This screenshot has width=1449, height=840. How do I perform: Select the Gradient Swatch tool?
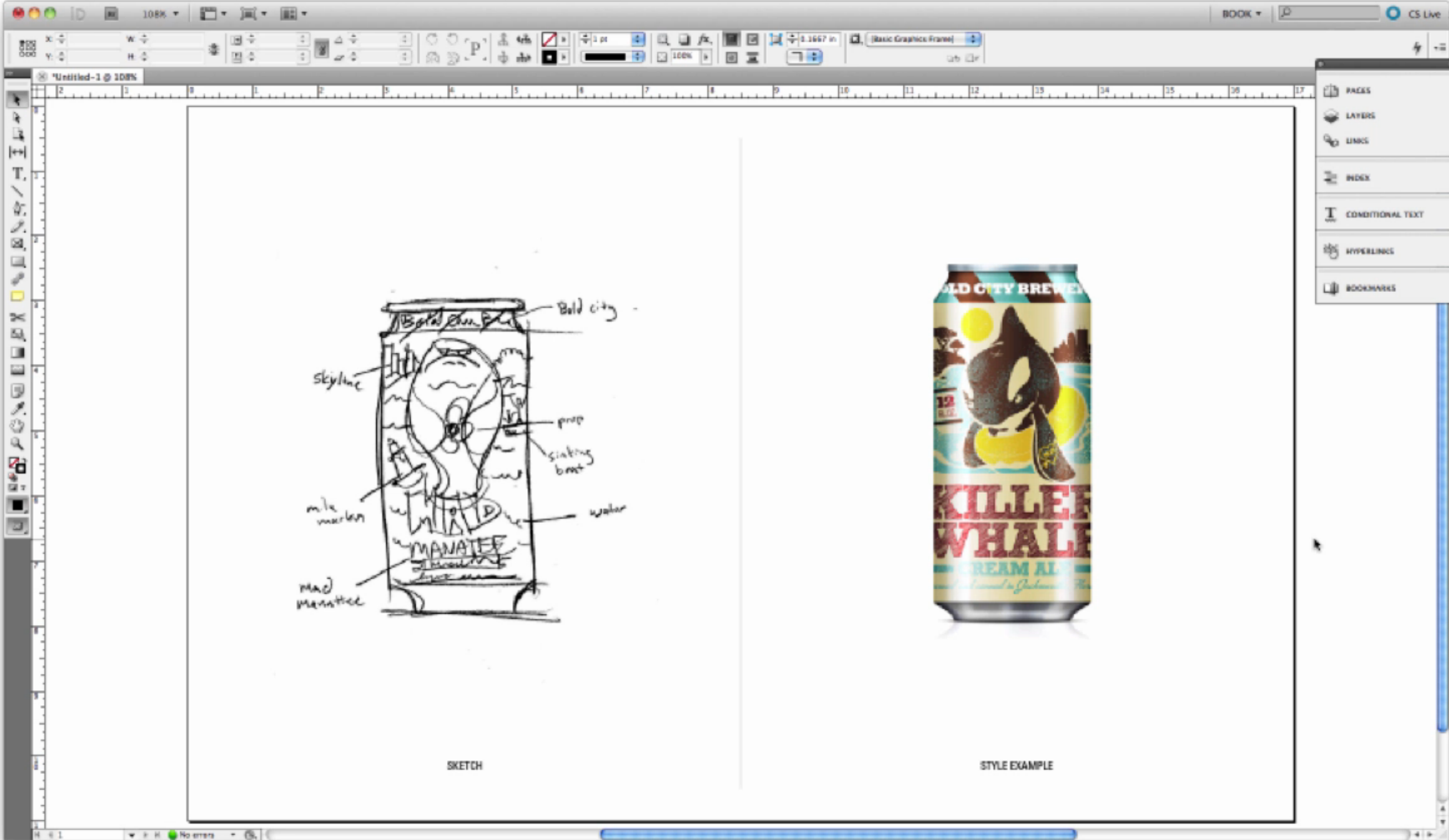point(17,352)
